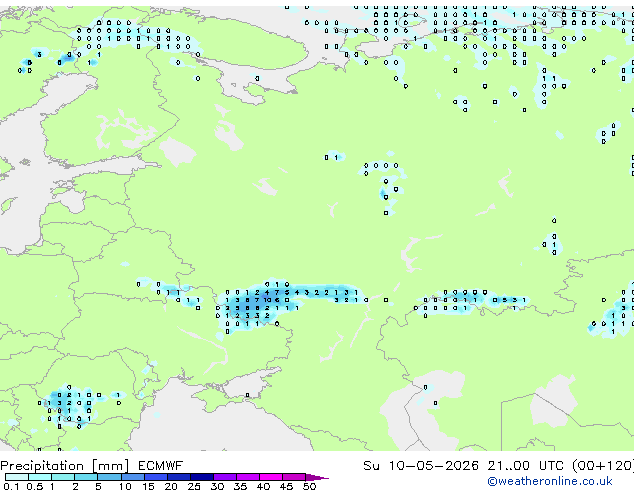Viewport: 634px width, 490px height.
Task: Select the 35–40 mm legend swatch
Action: pyautogui.click(x=247, y=477)
